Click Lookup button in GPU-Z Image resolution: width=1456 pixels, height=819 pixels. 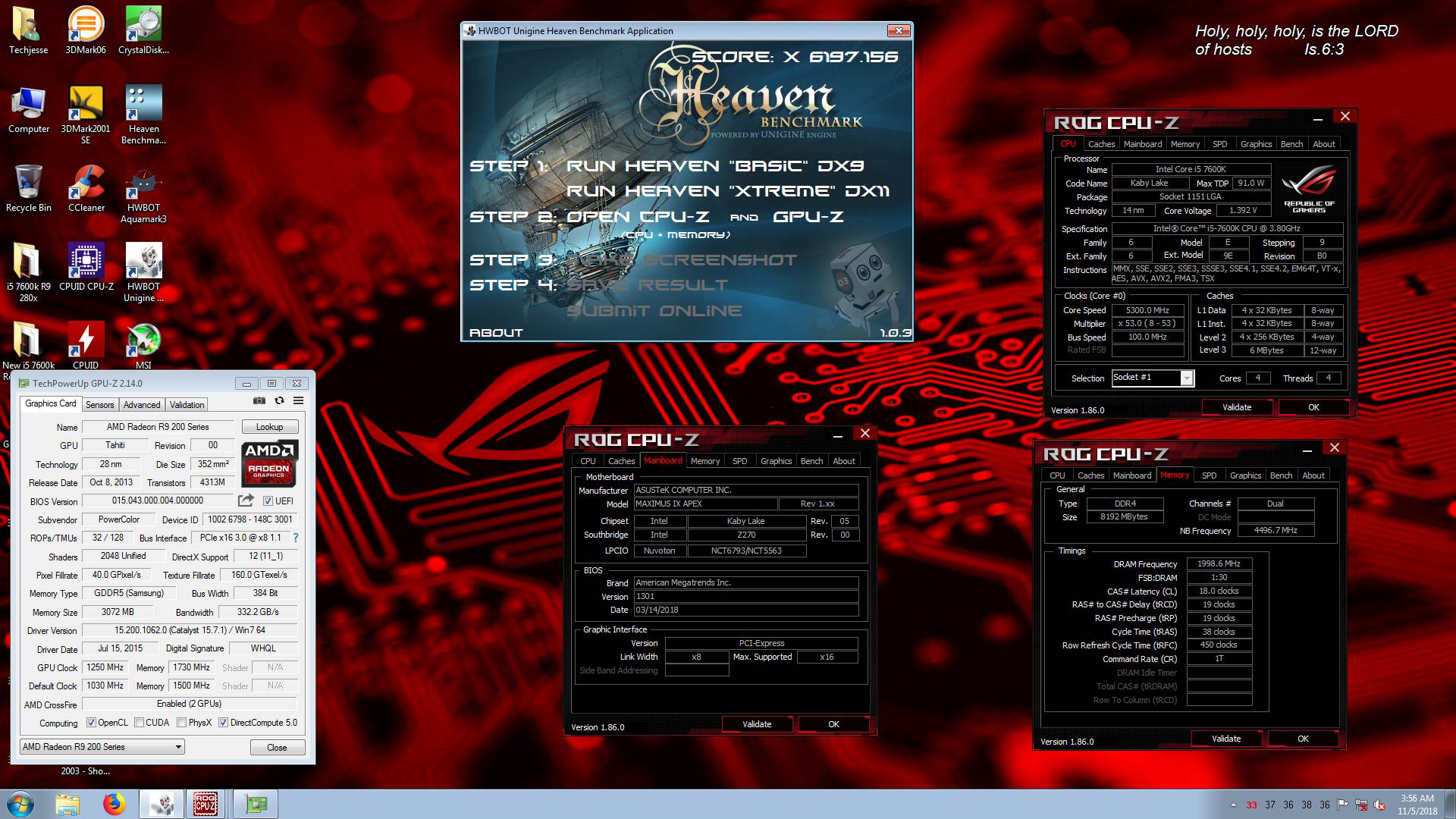[x=270, y=427]
